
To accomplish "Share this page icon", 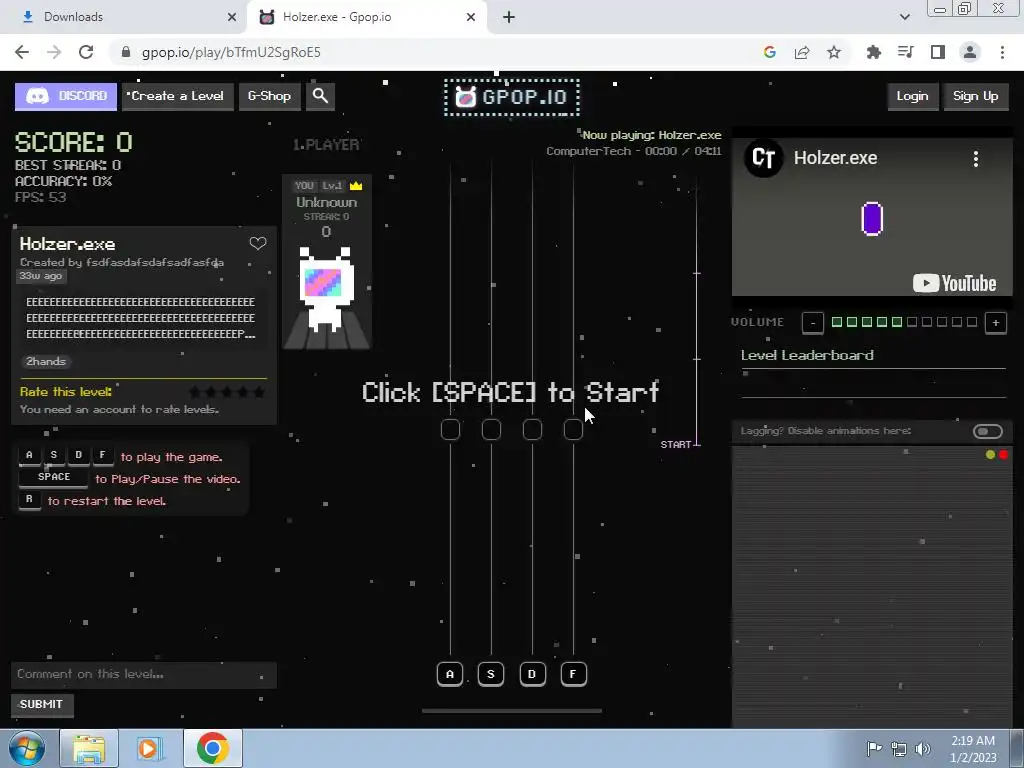I will click(x=802, y=52).
